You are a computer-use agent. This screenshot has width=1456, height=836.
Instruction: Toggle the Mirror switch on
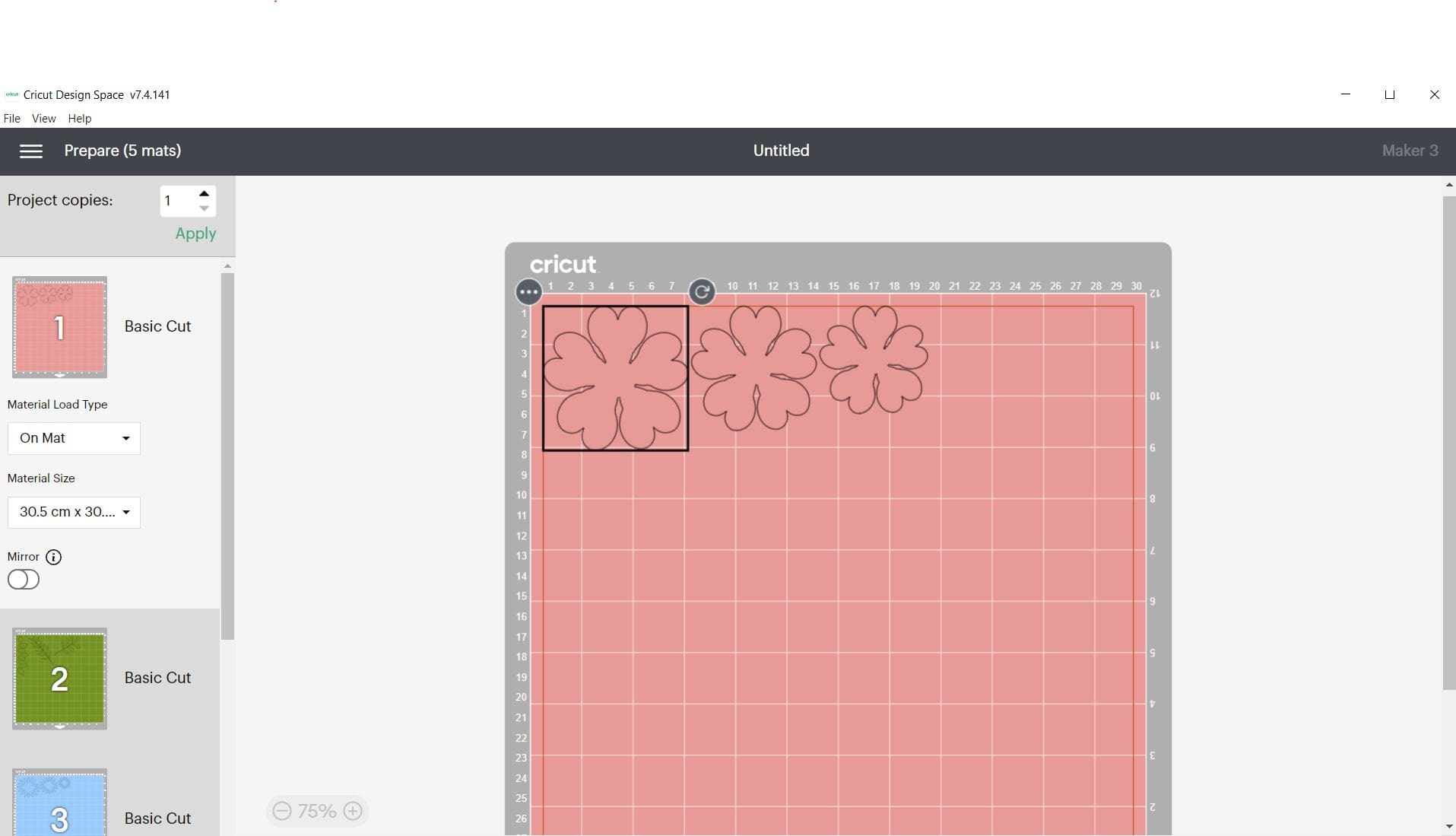coord(24,580)
